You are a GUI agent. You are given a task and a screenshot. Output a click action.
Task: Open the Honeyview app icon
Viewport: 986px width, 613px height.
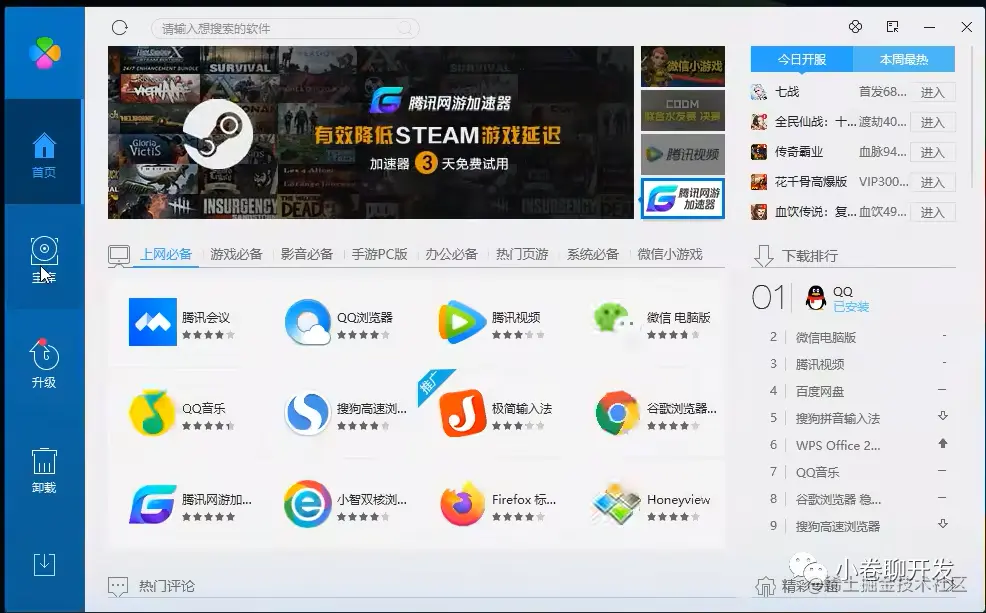coord(617,504)
